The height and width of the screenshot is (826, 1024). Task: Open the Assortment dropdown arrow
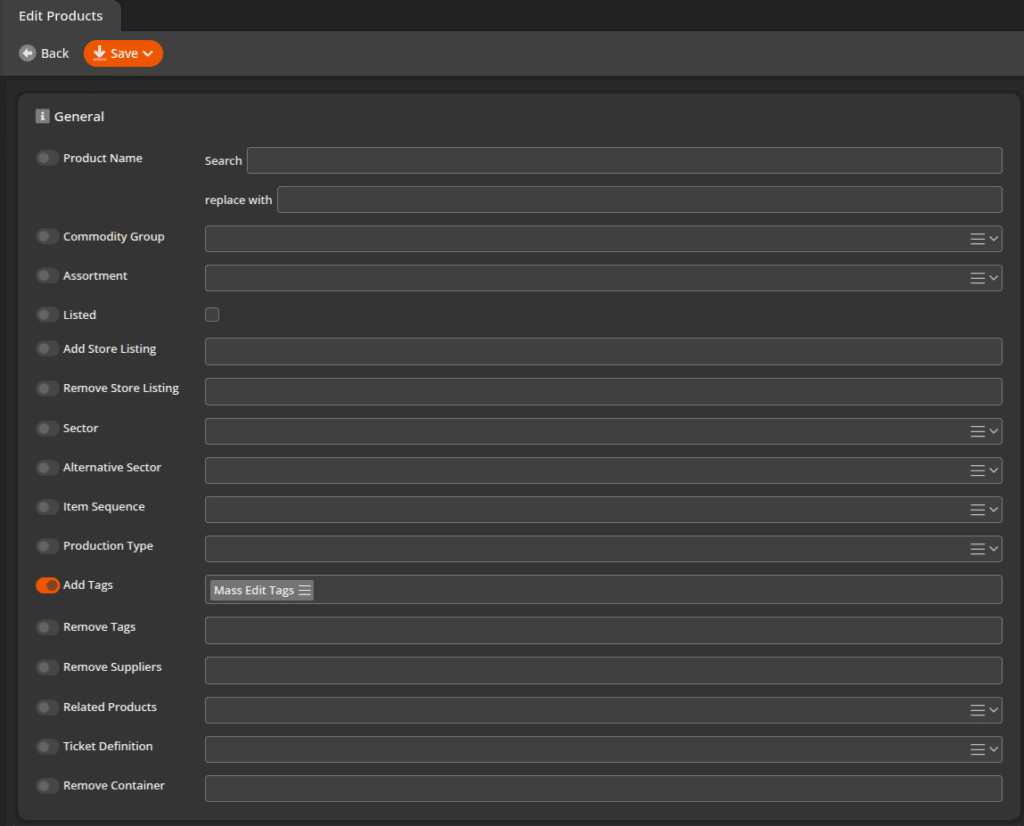(x=993, y=278)
